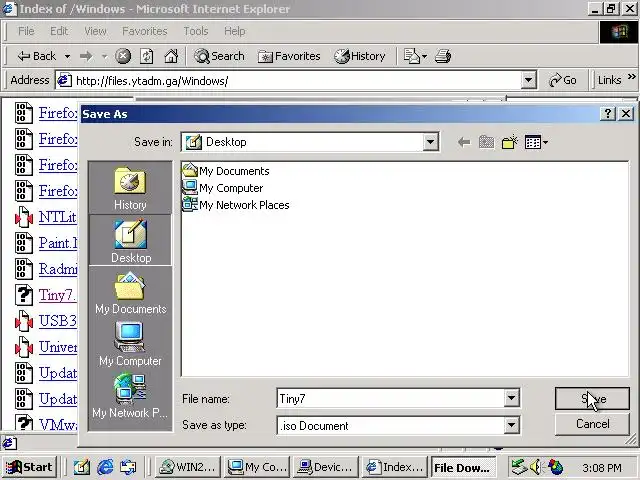Click the Refresh page icon
The image size is (640, 480).
(x=147, y=56)
